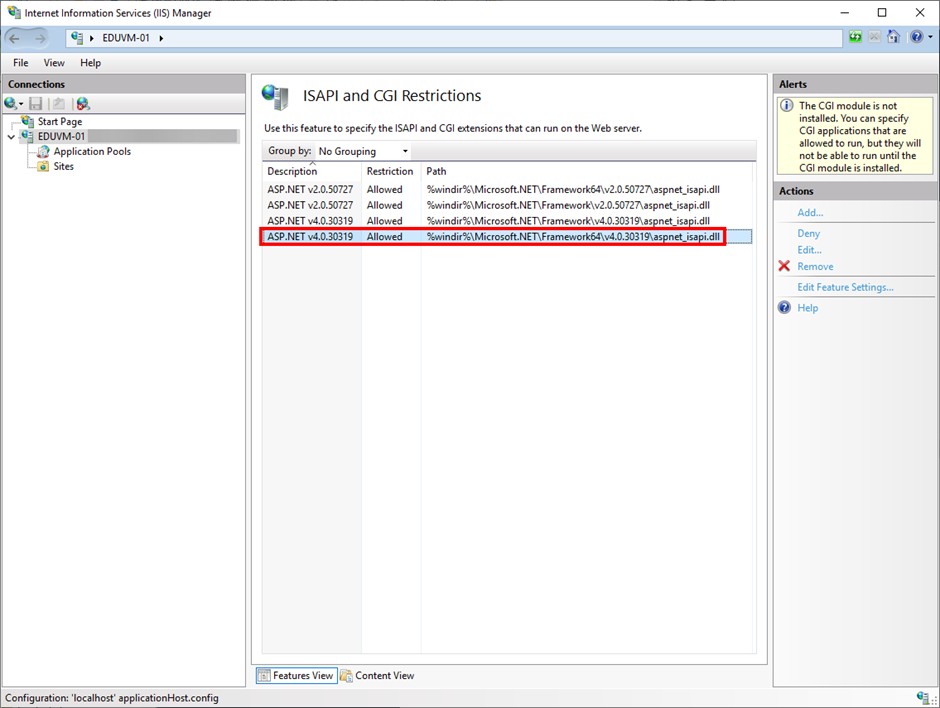
Task: Sort by Restriction column header
Action: 391,171
